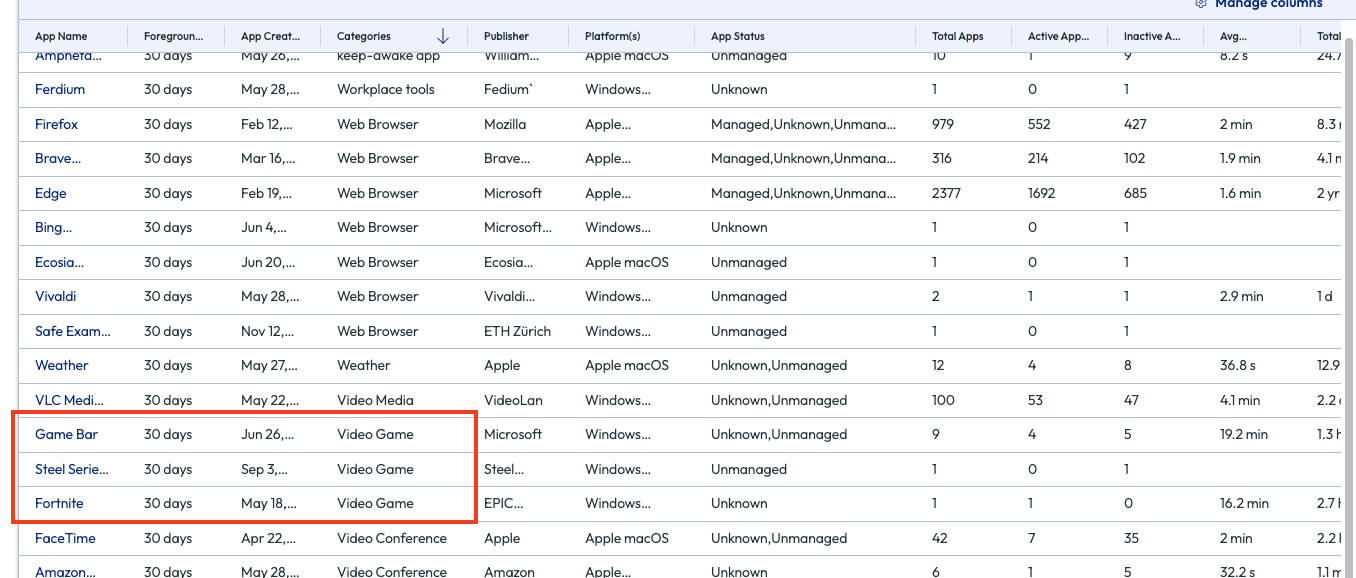
Task: Open the Vivaldi app entry
Action: [x=55, y=297]
